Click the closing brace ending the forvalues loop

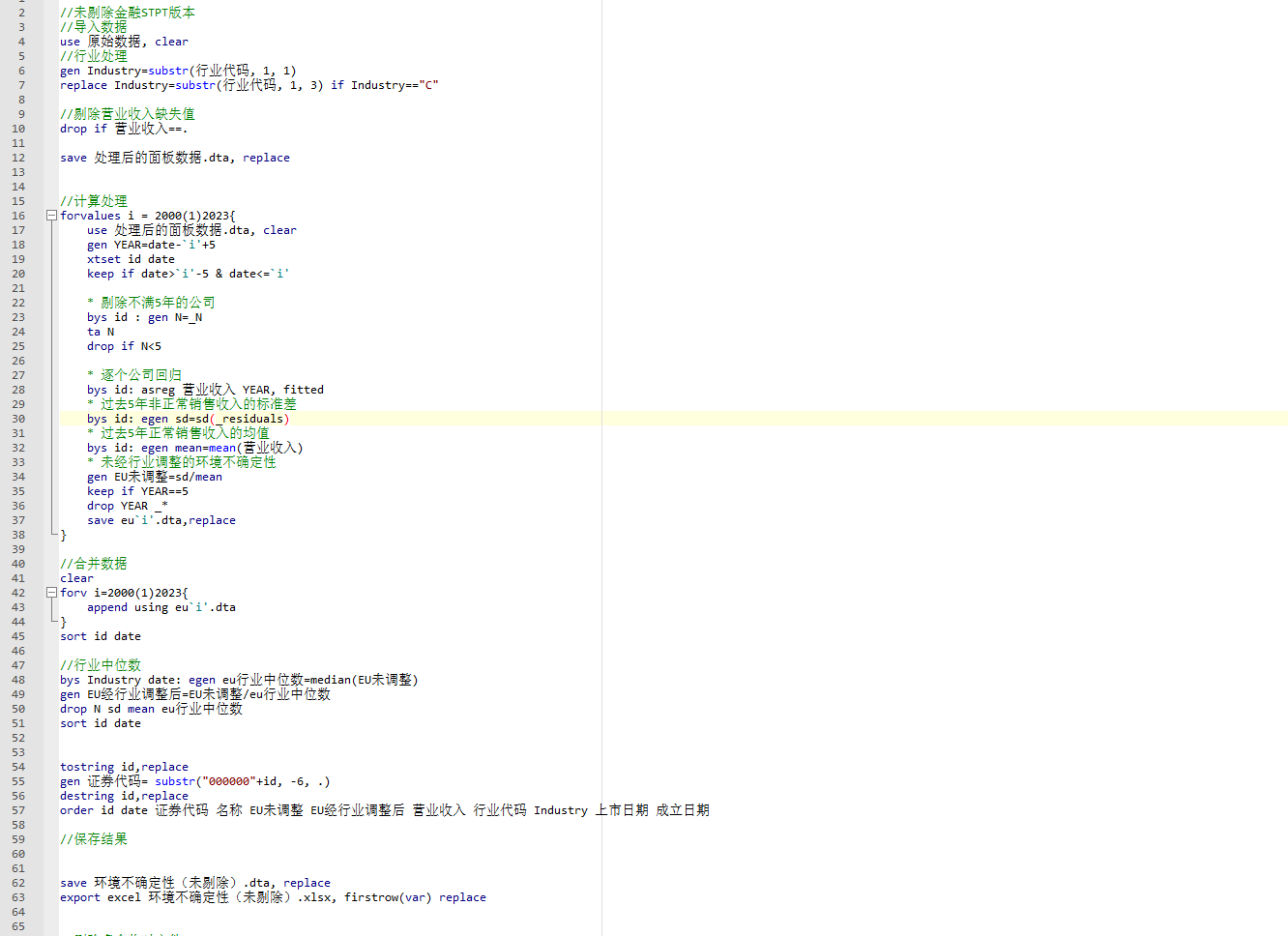click(64, 535)
